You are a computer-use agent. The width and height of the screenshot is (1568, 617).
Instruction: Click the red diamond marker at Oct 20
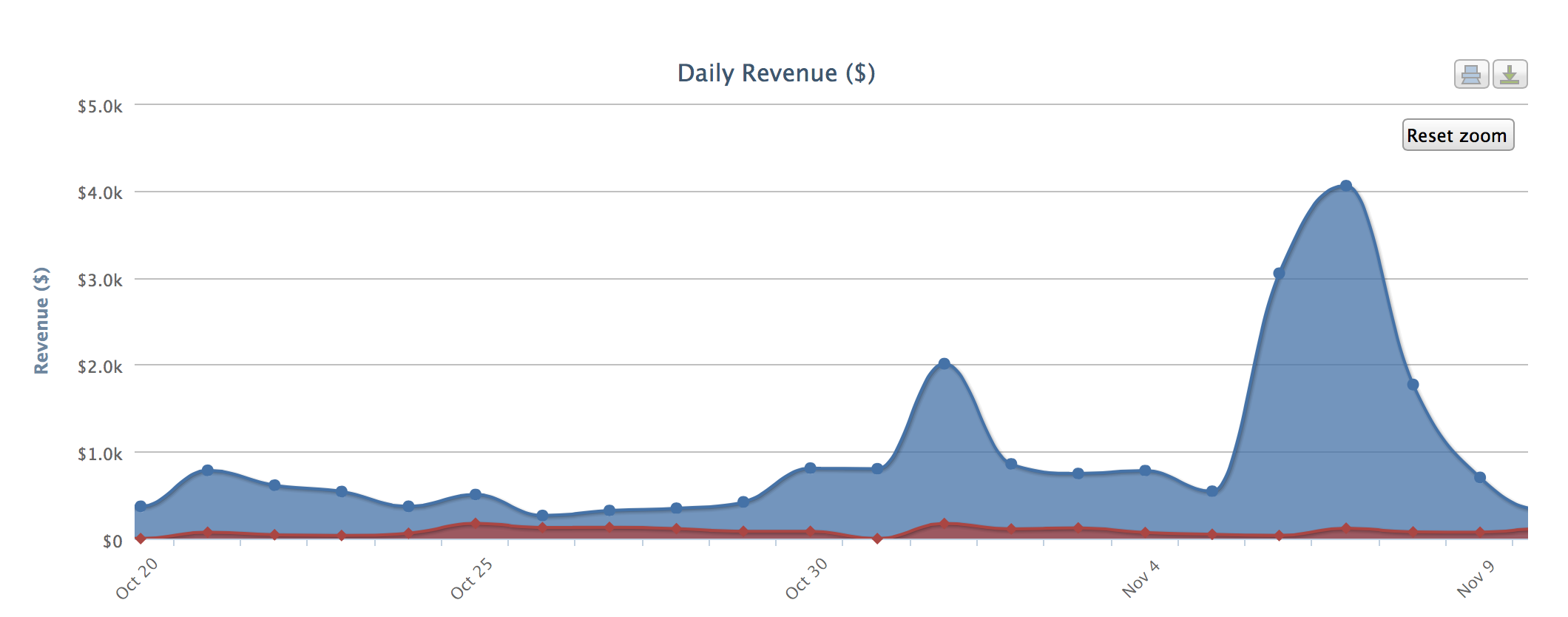point(141,539)
